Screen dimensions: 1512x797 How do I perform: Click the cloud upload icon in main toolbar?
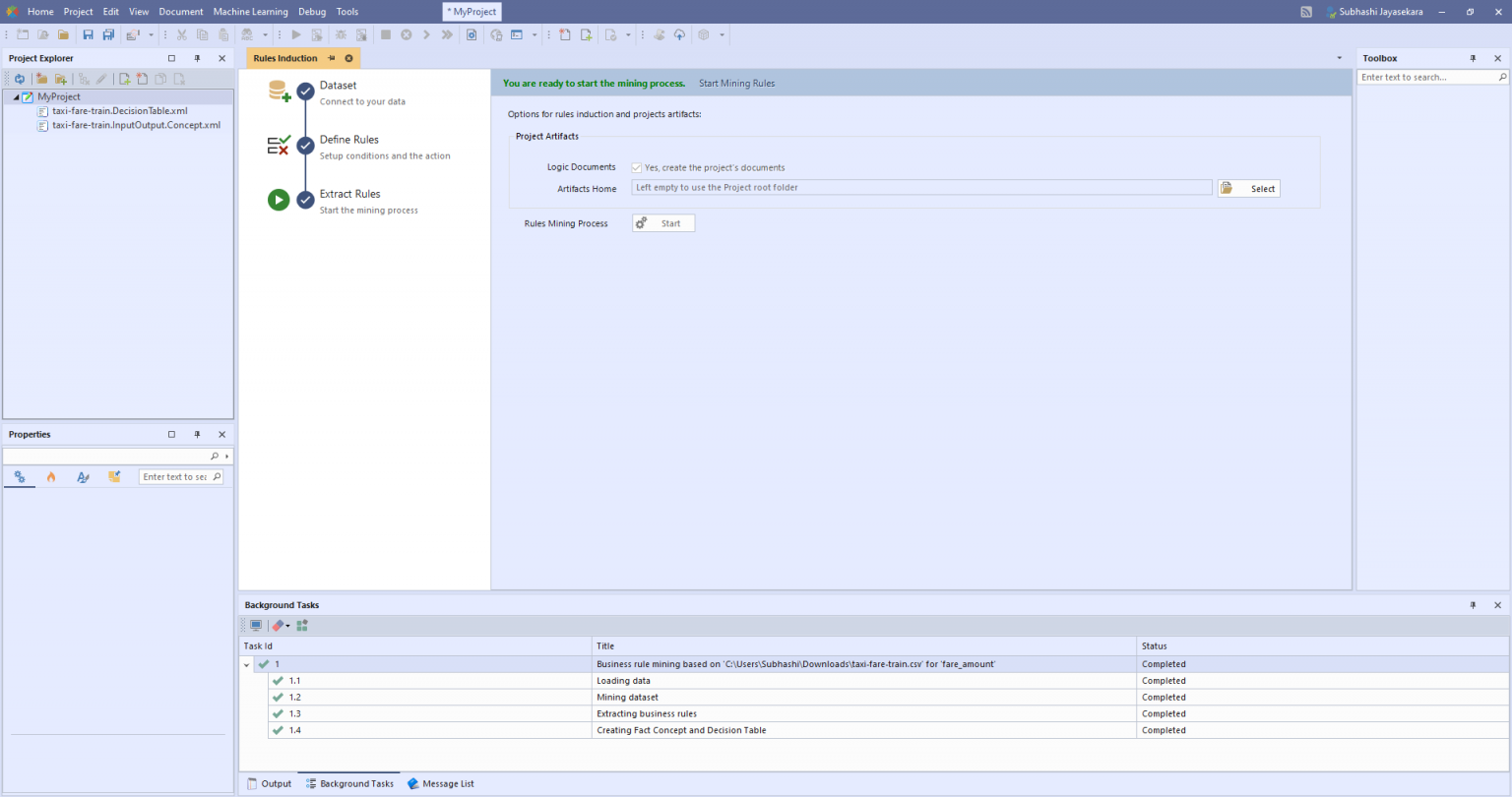(679, 34)
